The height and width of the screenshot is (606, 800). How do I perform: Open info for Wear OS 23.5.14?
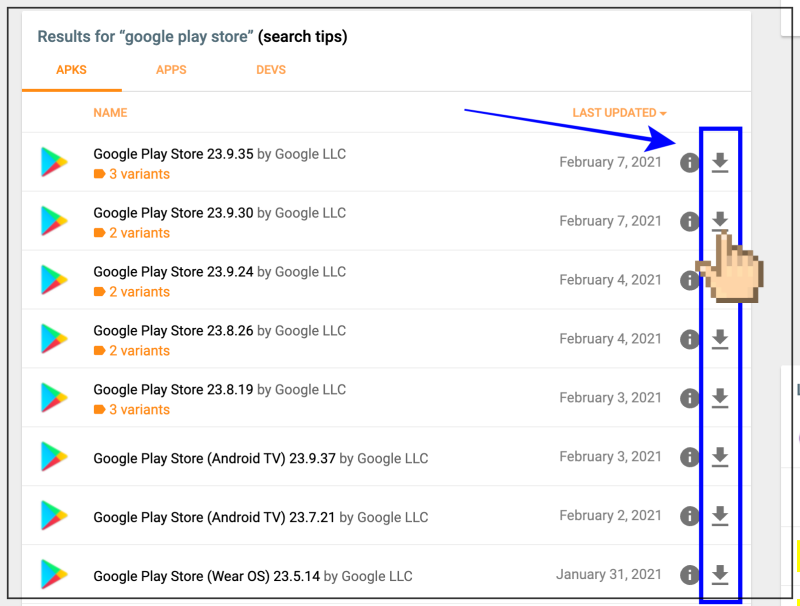(689, 575)
